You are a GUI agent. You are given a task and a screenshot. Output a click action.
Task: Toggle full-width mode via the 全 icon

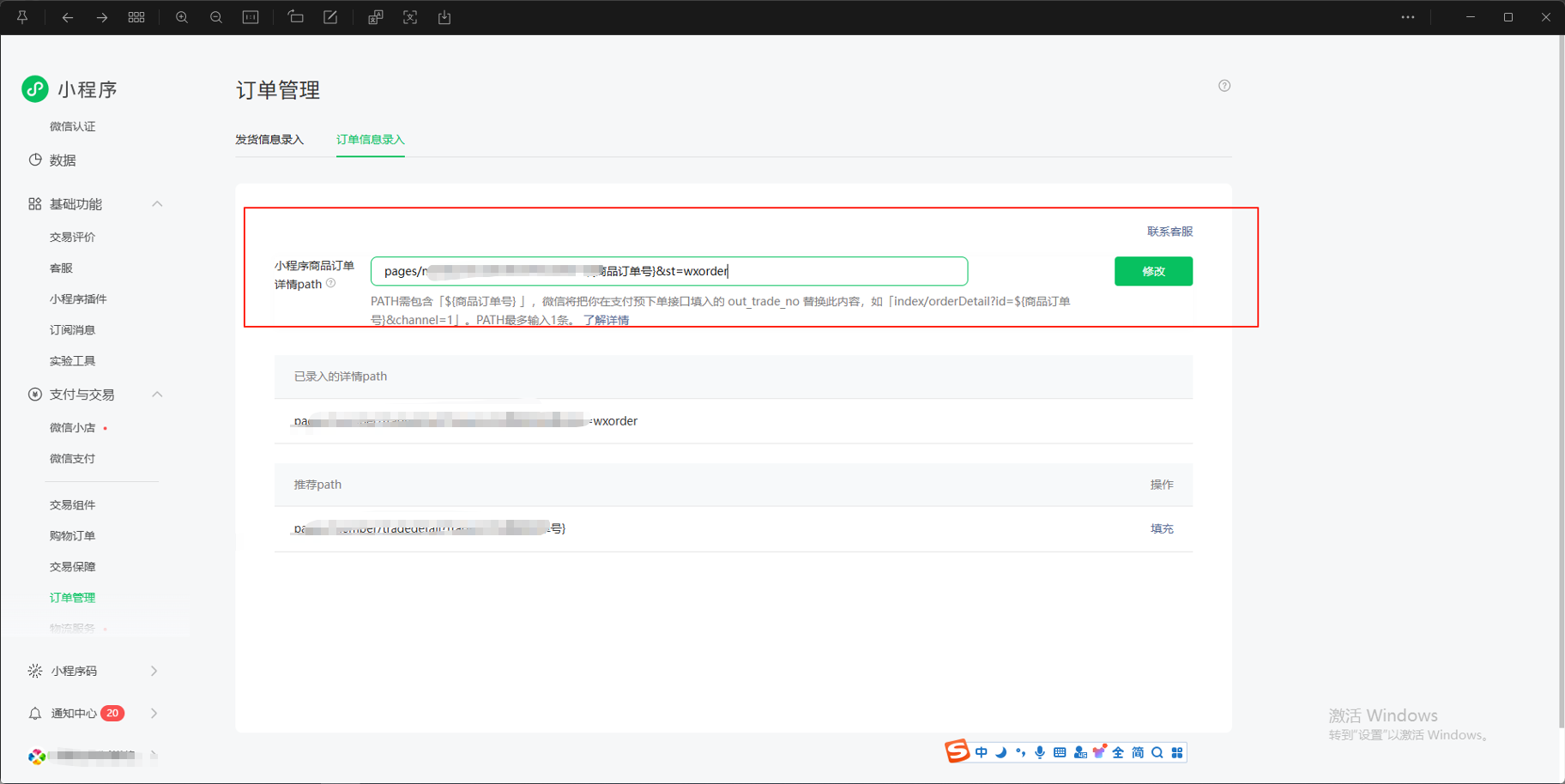[x=1118, y=752]
